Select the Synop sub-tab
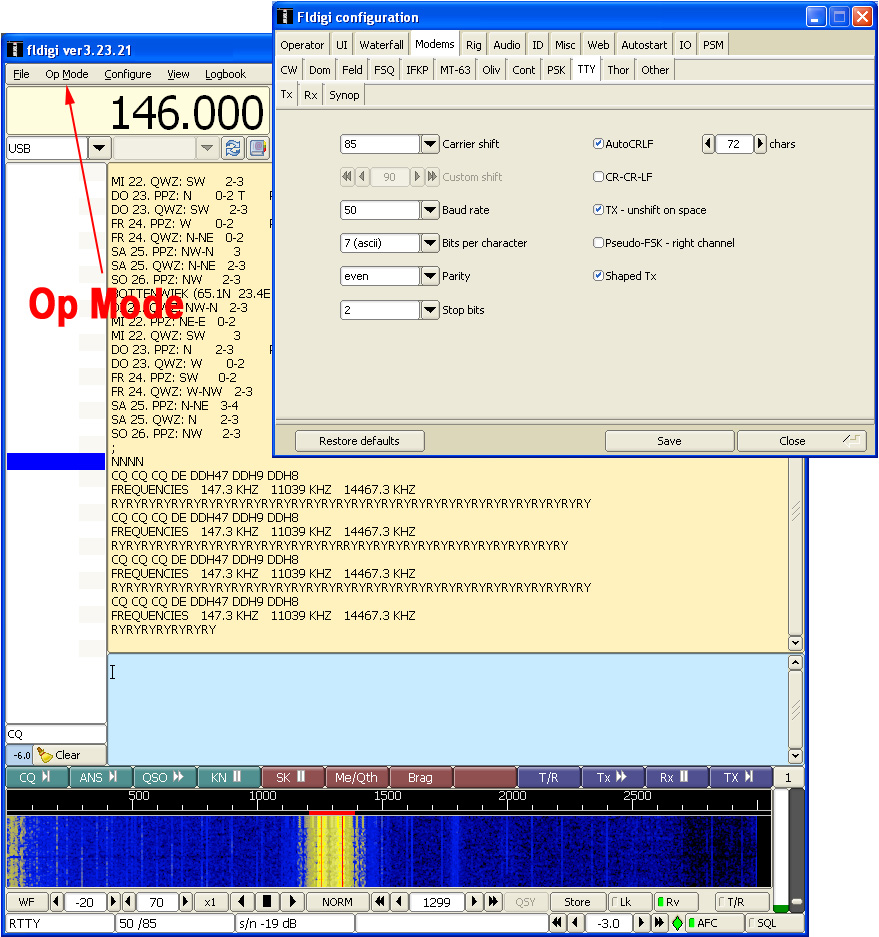 coord(344,95)
